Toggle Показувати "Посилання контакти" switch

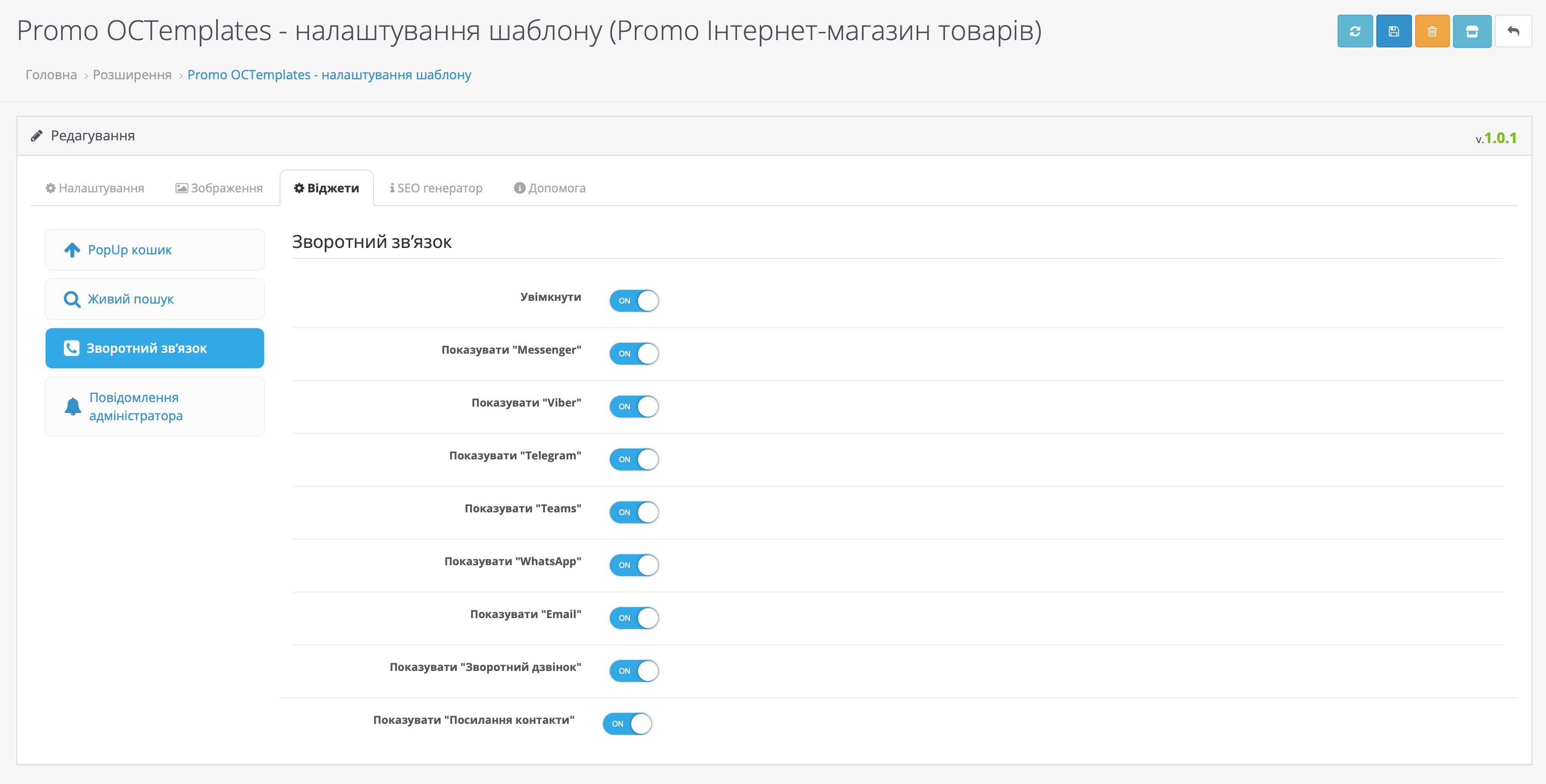(627, 723)
